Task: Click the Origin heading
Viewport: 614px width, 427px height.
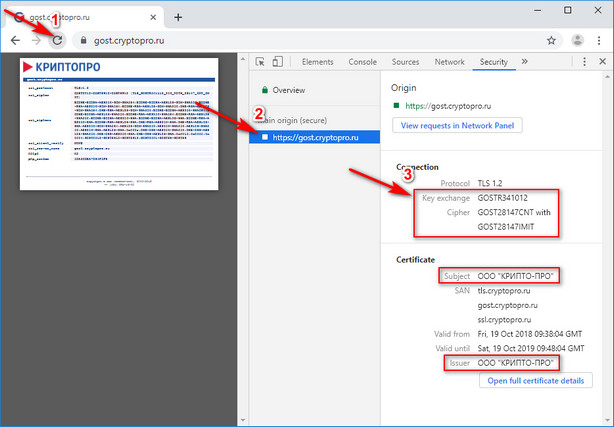Action: click(x=403, y=88)
